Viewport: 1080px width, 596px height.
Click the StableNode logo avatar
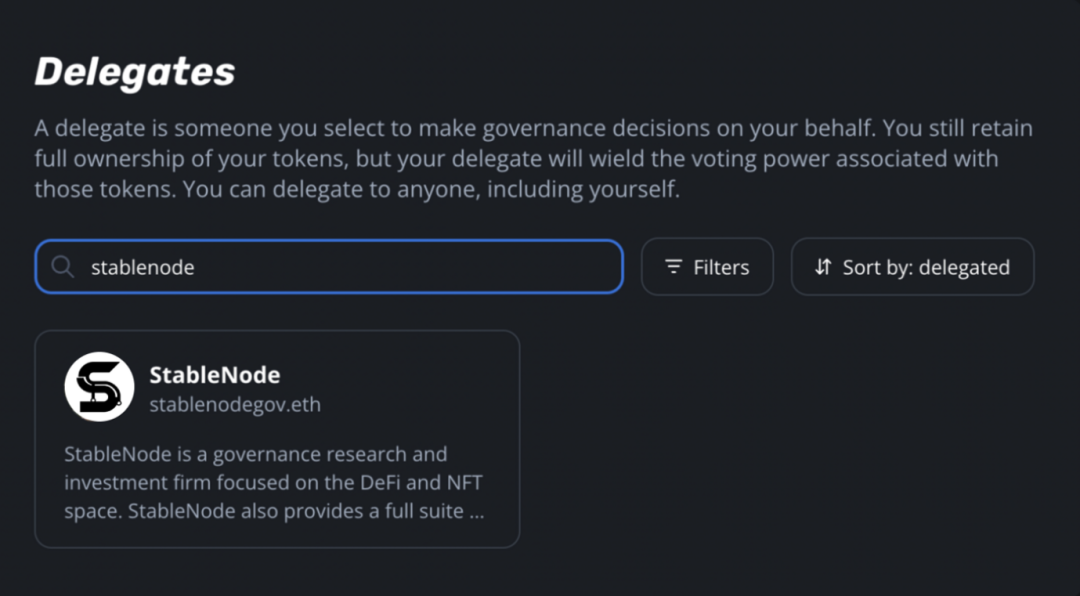99,386
